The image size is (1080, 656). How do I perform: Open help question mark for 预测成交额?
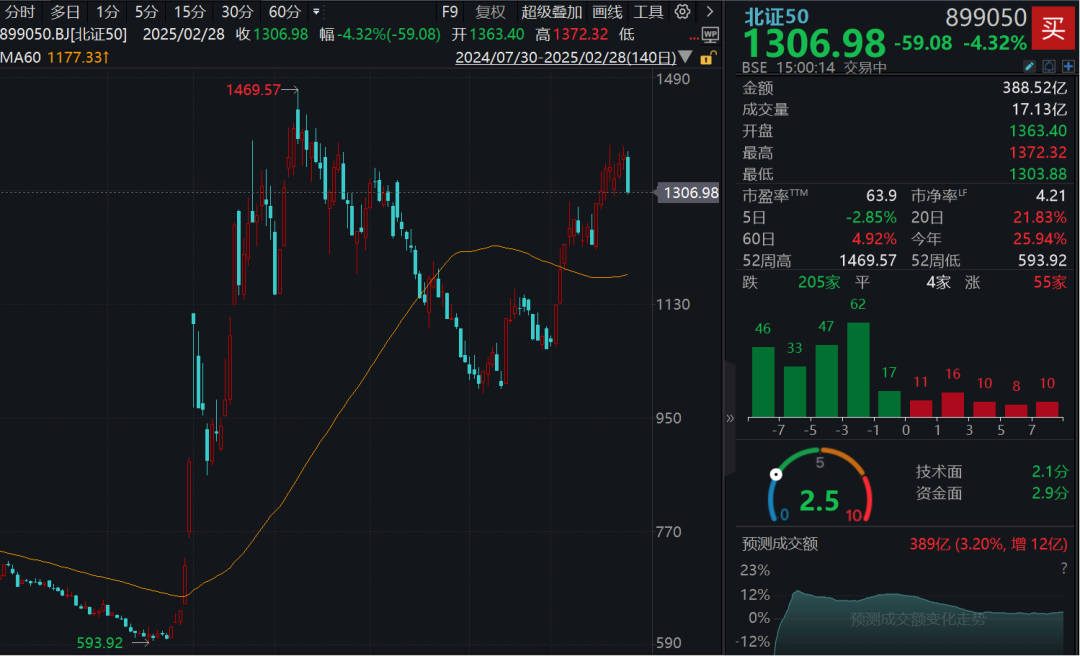pos(1063,568)
